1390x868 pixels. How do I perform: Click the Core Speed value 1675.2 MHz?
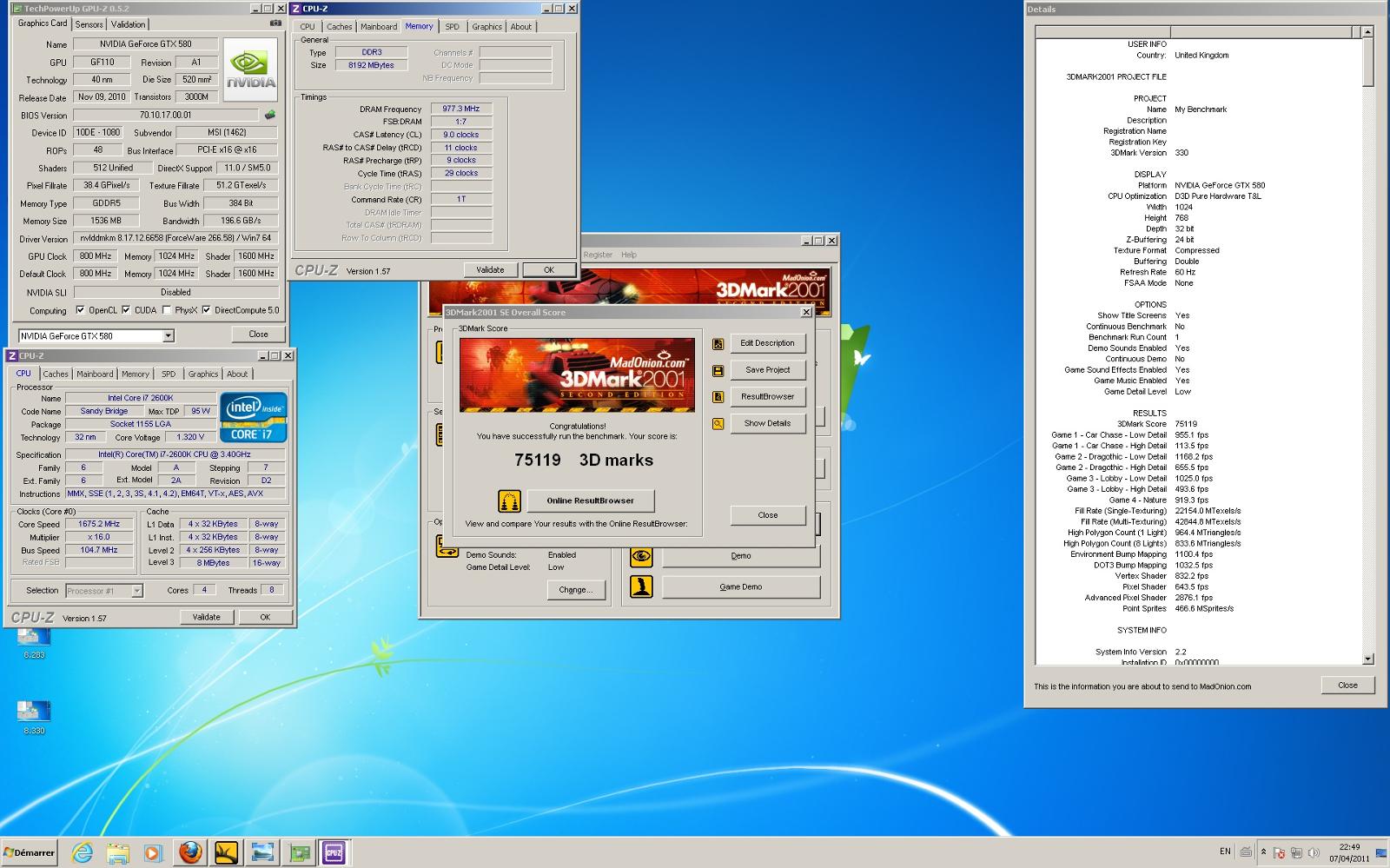pos(99,524)
